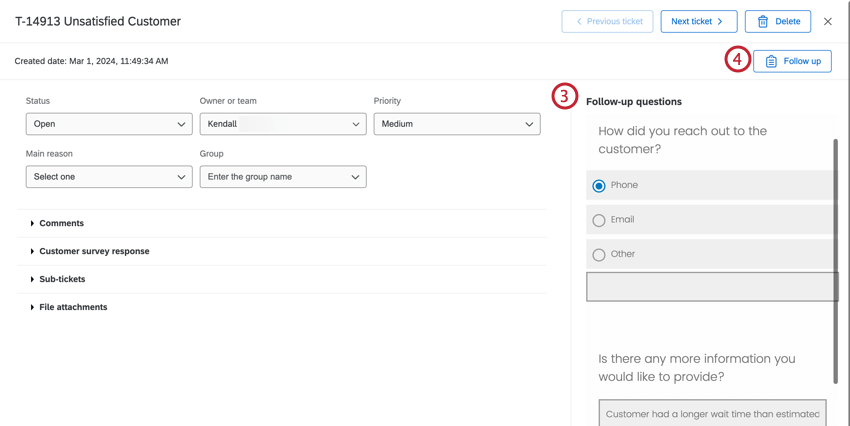Click the follow-up questions scrollbar

[836, 260]
